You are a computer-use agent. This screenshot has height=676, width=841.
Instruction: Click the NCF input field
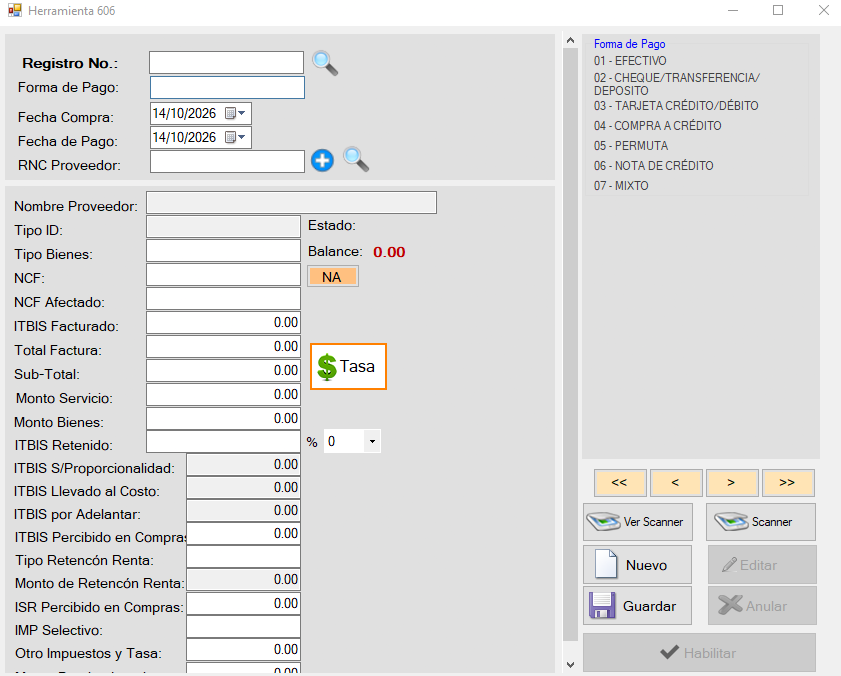pyautogui.click(x=223, y=275)
